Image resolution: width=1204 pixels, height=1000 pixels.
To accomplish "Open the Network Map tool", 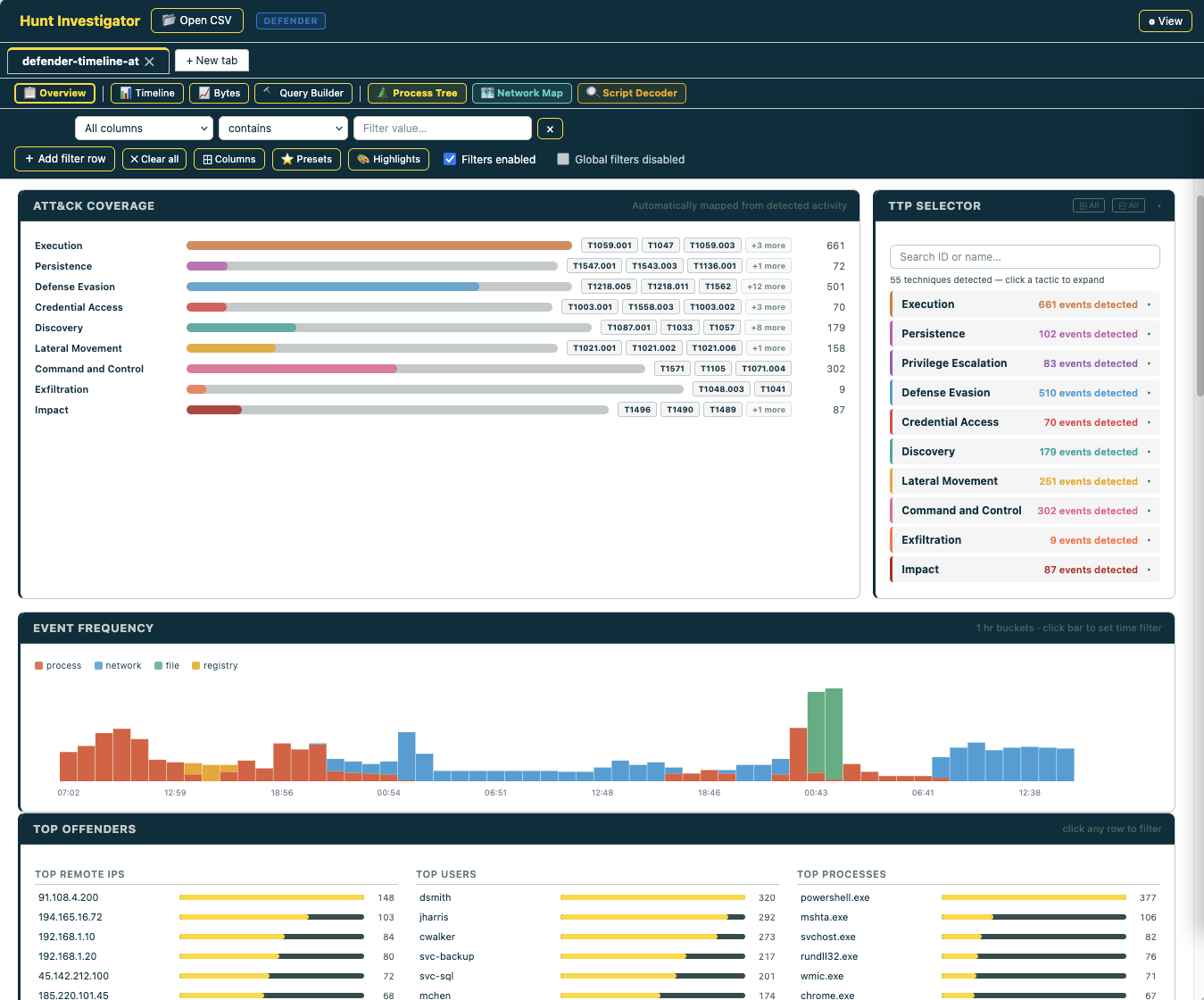I will coord(522,93).
